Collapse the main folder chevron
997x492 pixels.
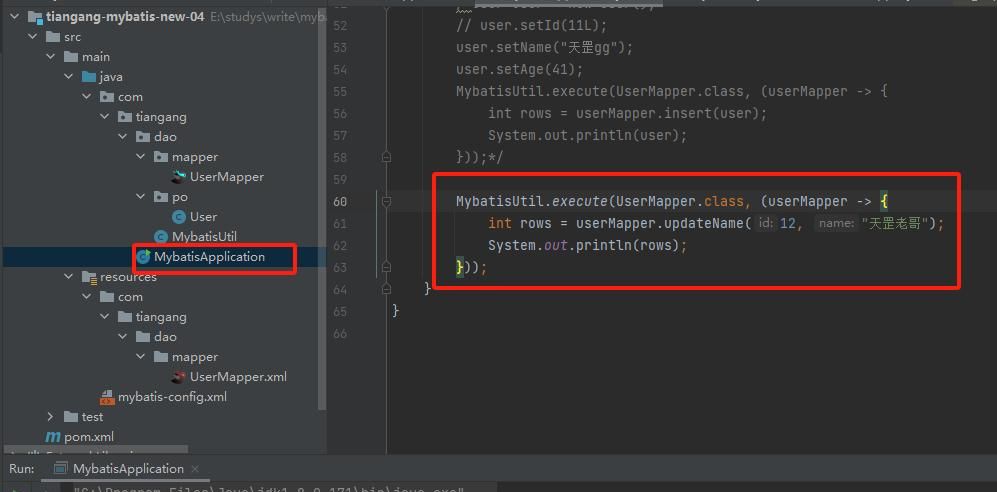[x=50, y=57]
